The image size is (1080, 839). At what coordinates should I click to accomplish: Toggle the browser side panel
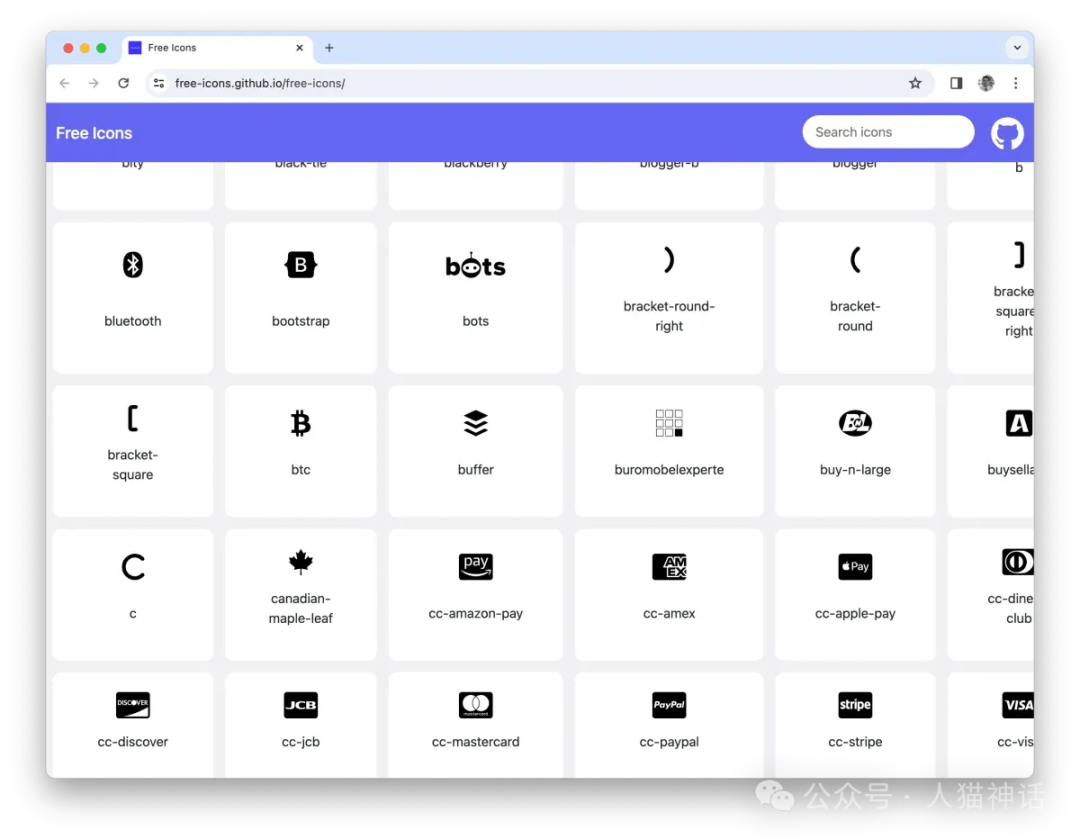click(956, 83)
